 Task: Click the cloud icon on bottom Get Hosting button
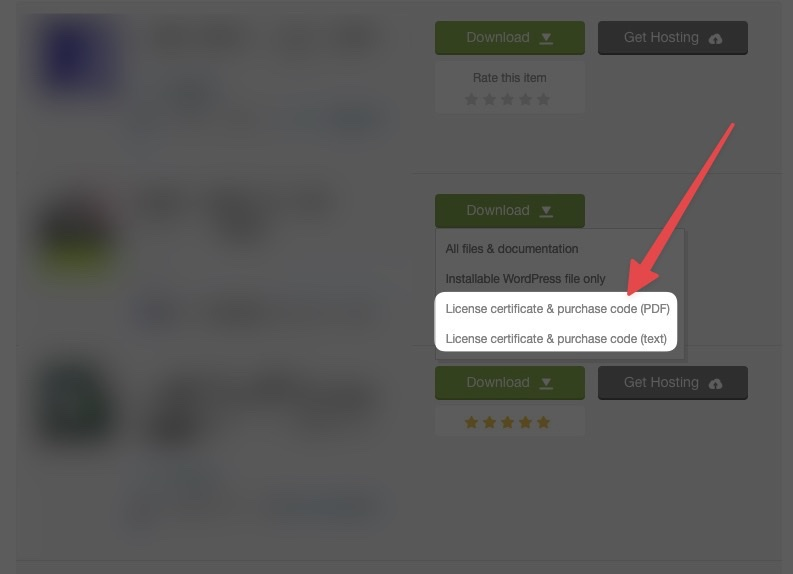click(715, 383)
